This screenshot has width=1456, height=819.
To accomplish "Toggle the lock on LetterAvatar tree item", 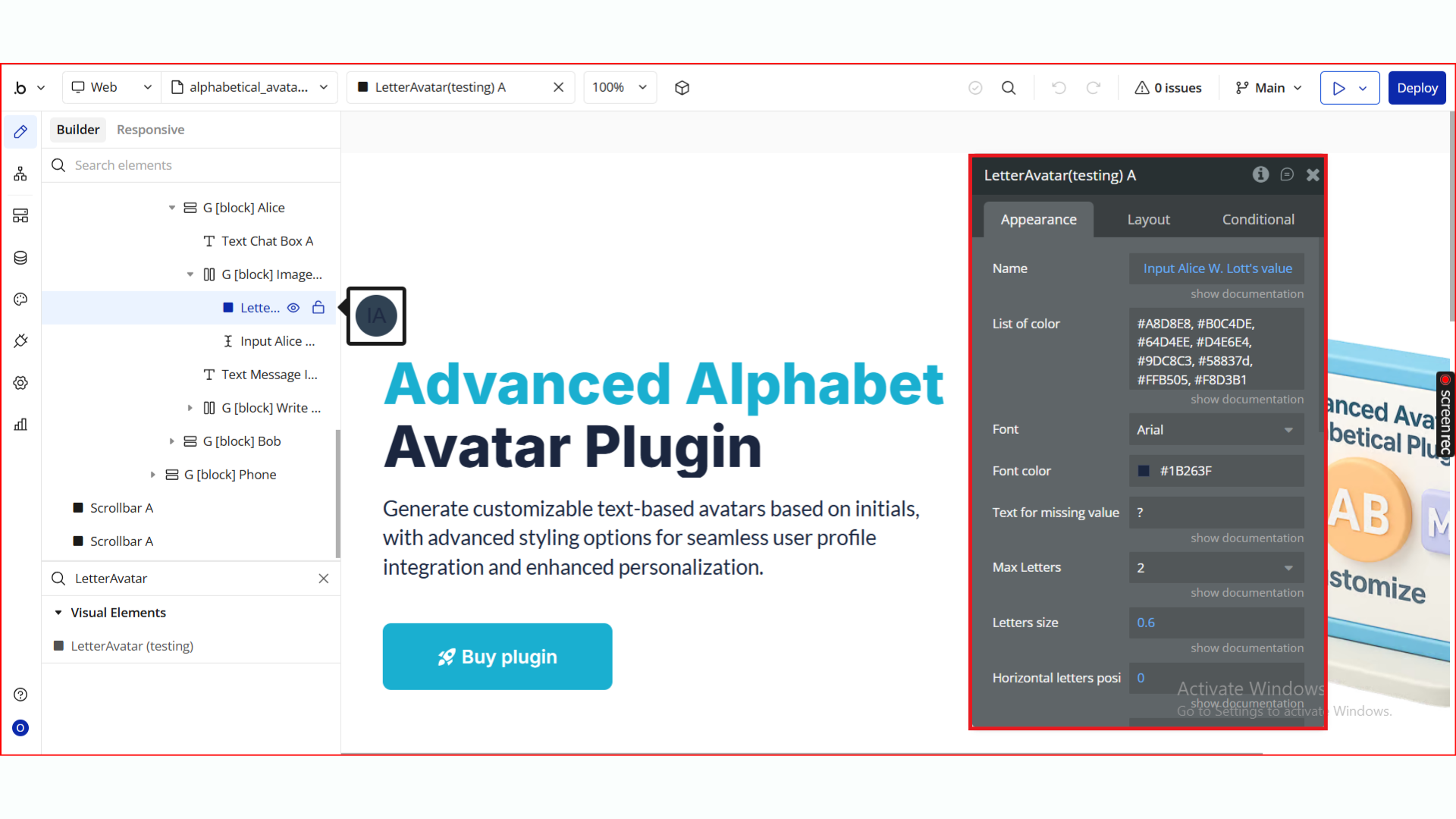I will pos(318,308).
